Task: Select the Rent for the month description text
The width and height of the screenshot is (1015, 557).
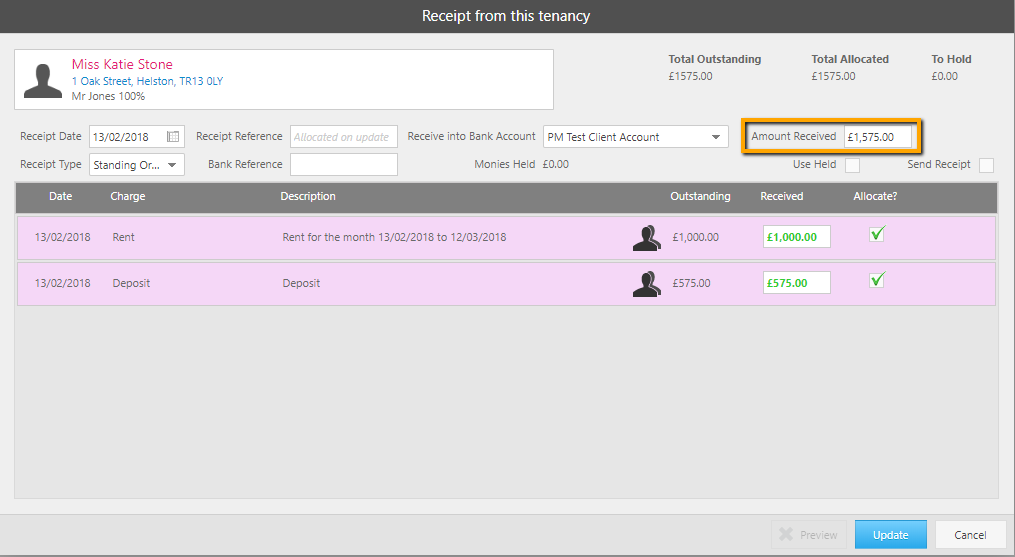Action: (x=394, y=237)
